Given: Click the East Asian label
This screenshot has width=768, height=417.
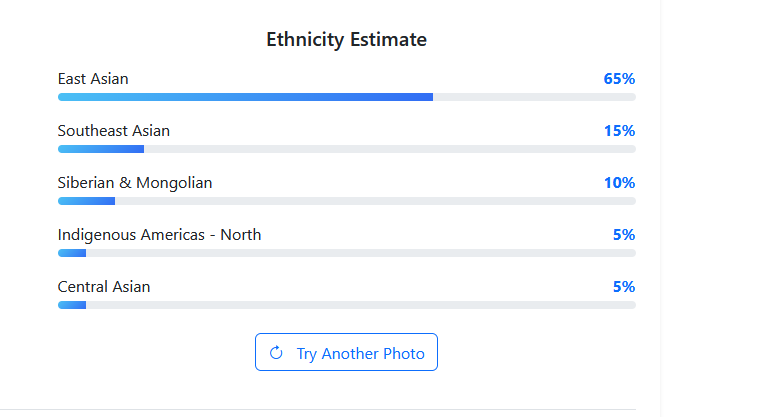Looking at the screenshot, I should 93,78.
